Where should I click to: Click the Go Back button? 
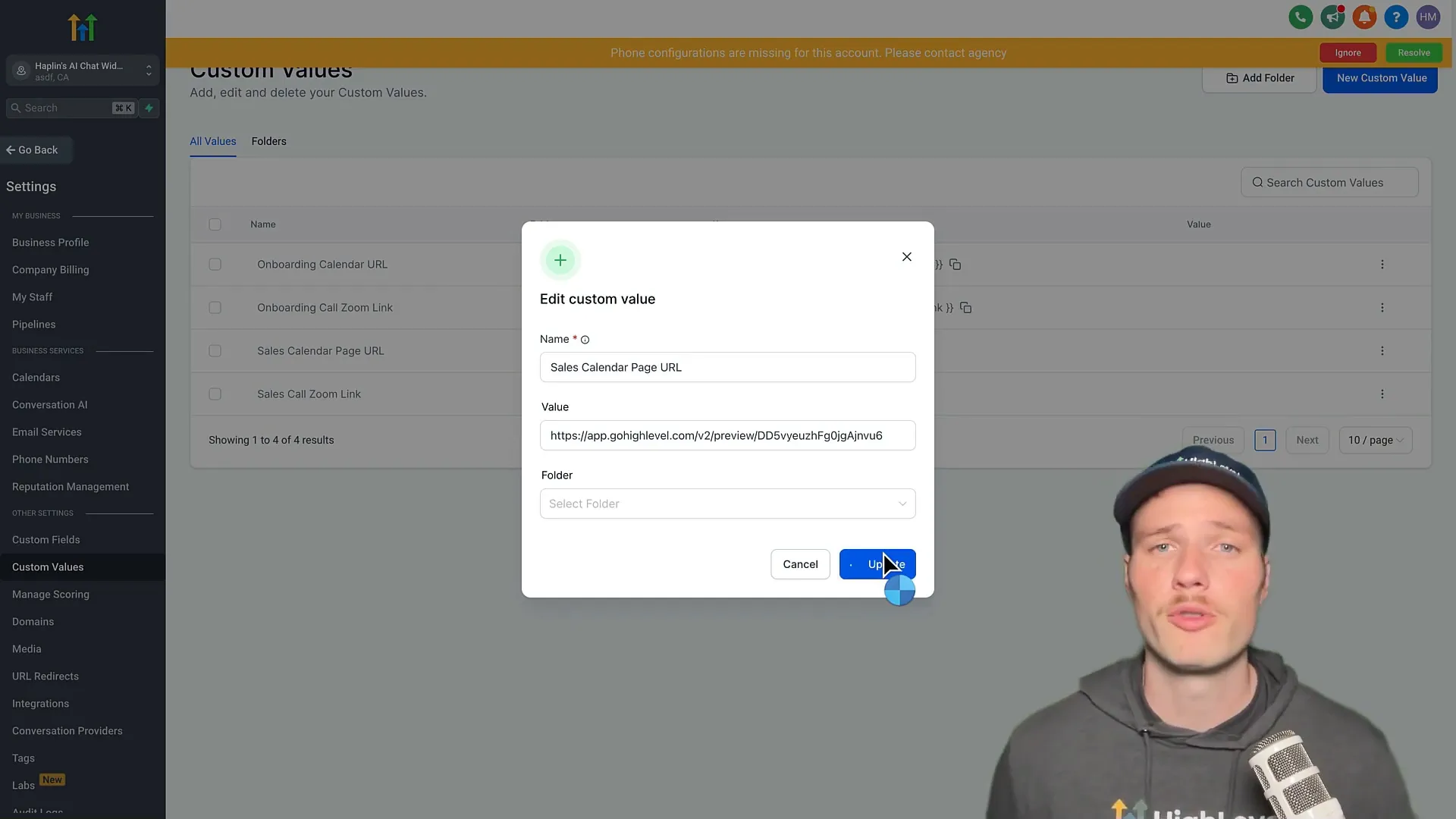coord(36,150)
